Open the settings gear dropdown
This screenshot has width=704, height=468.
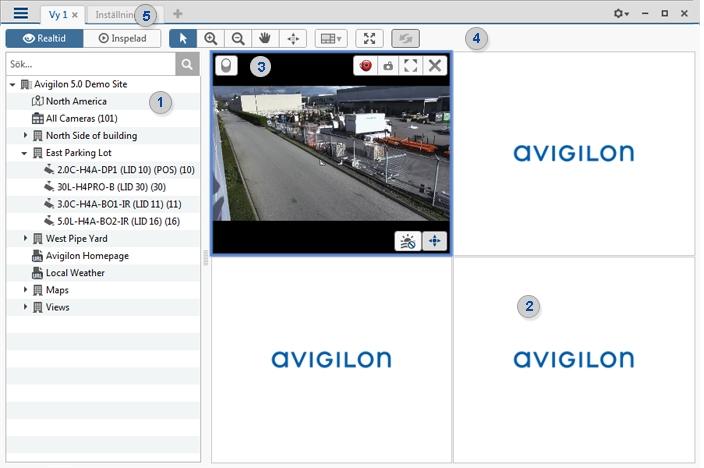tap(621, 13)
